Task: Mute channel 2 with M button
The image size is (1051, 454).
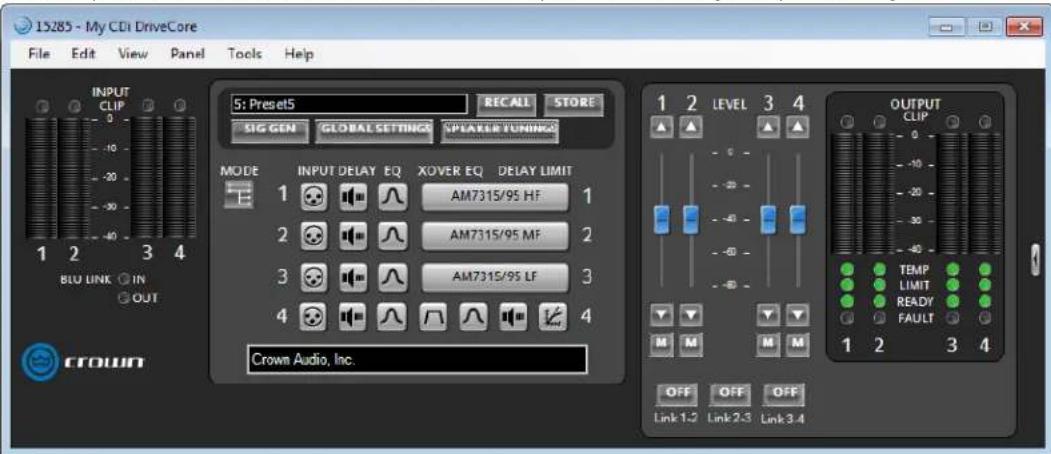Action: click(690, 343)
